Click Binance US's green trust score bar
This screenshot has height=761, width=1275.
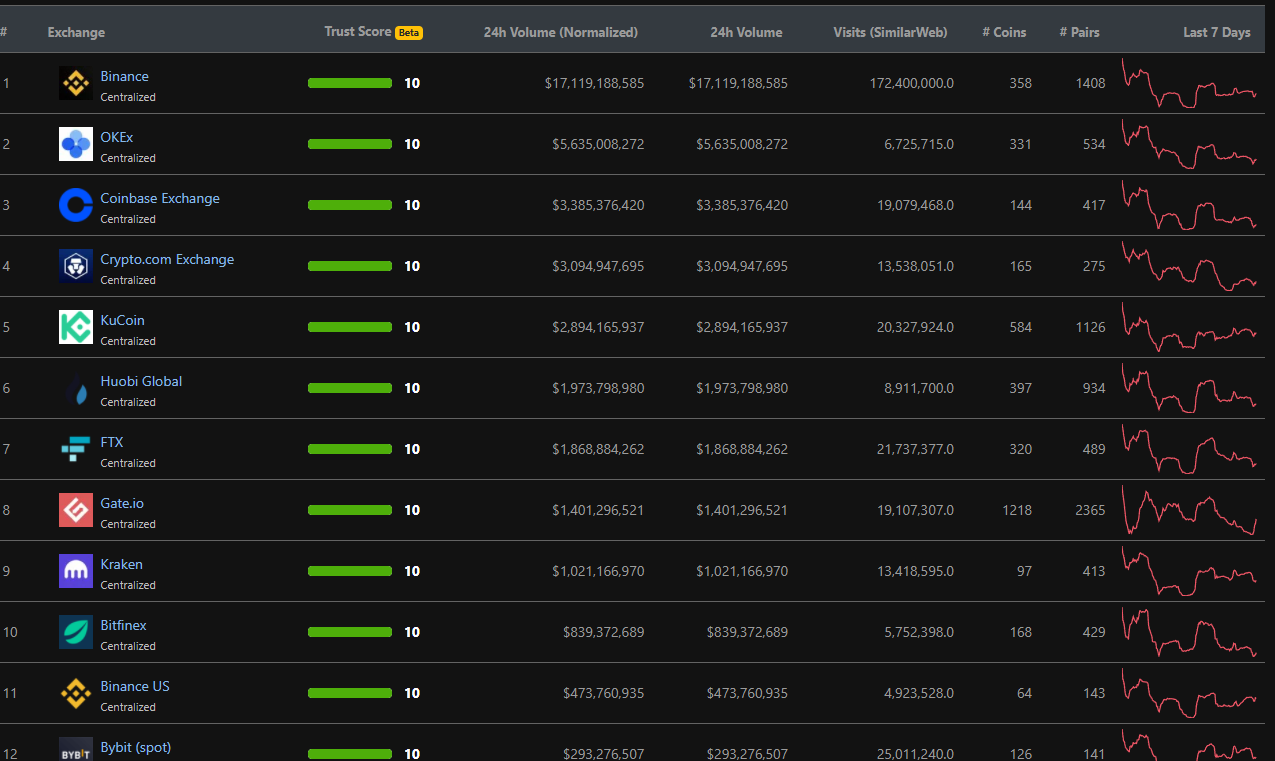[x=350, y=693]
